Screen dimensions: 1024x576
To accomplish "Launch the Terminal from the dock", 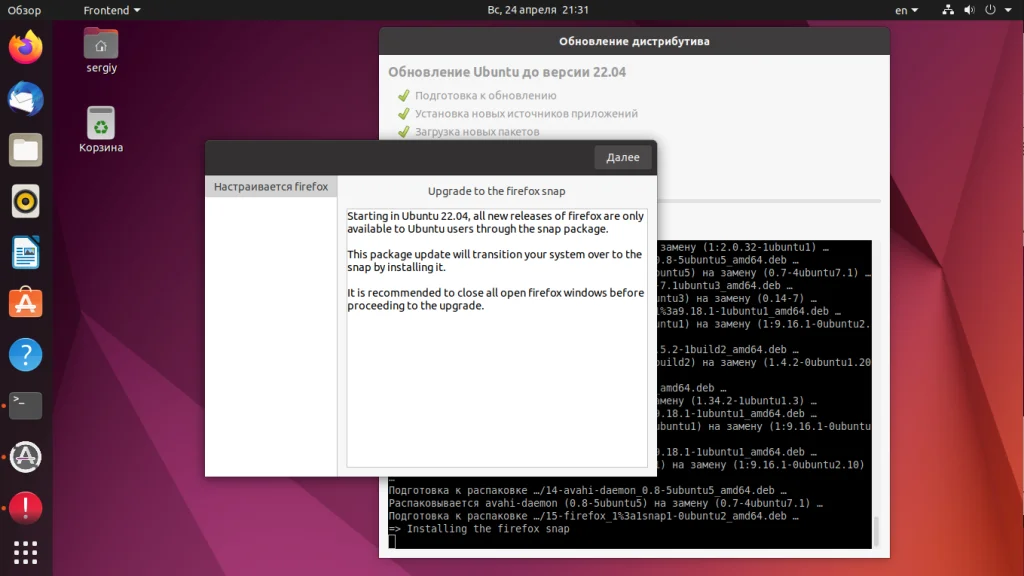I will pos(24,406).
